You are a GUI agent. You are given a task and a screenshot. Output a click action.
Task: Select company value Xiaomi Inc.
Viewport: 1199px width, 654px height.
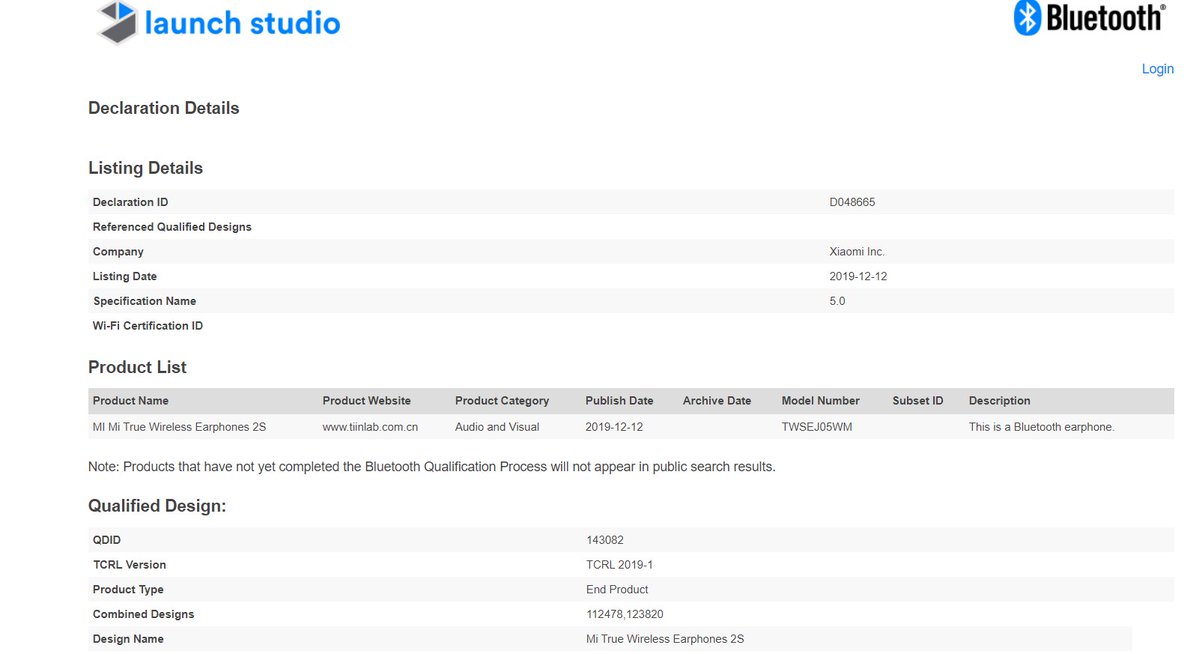coord(856,252)
